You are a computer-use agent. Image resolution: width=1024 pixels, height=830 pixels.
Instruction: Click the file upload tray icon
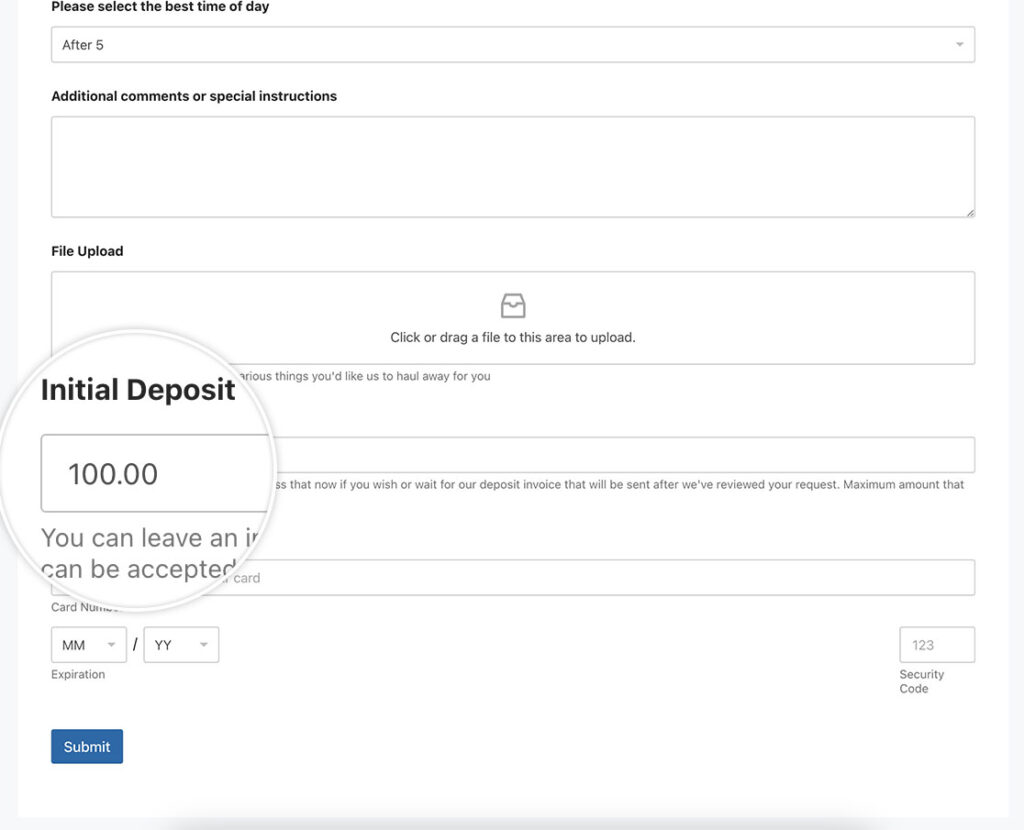[x=513, y=305]
